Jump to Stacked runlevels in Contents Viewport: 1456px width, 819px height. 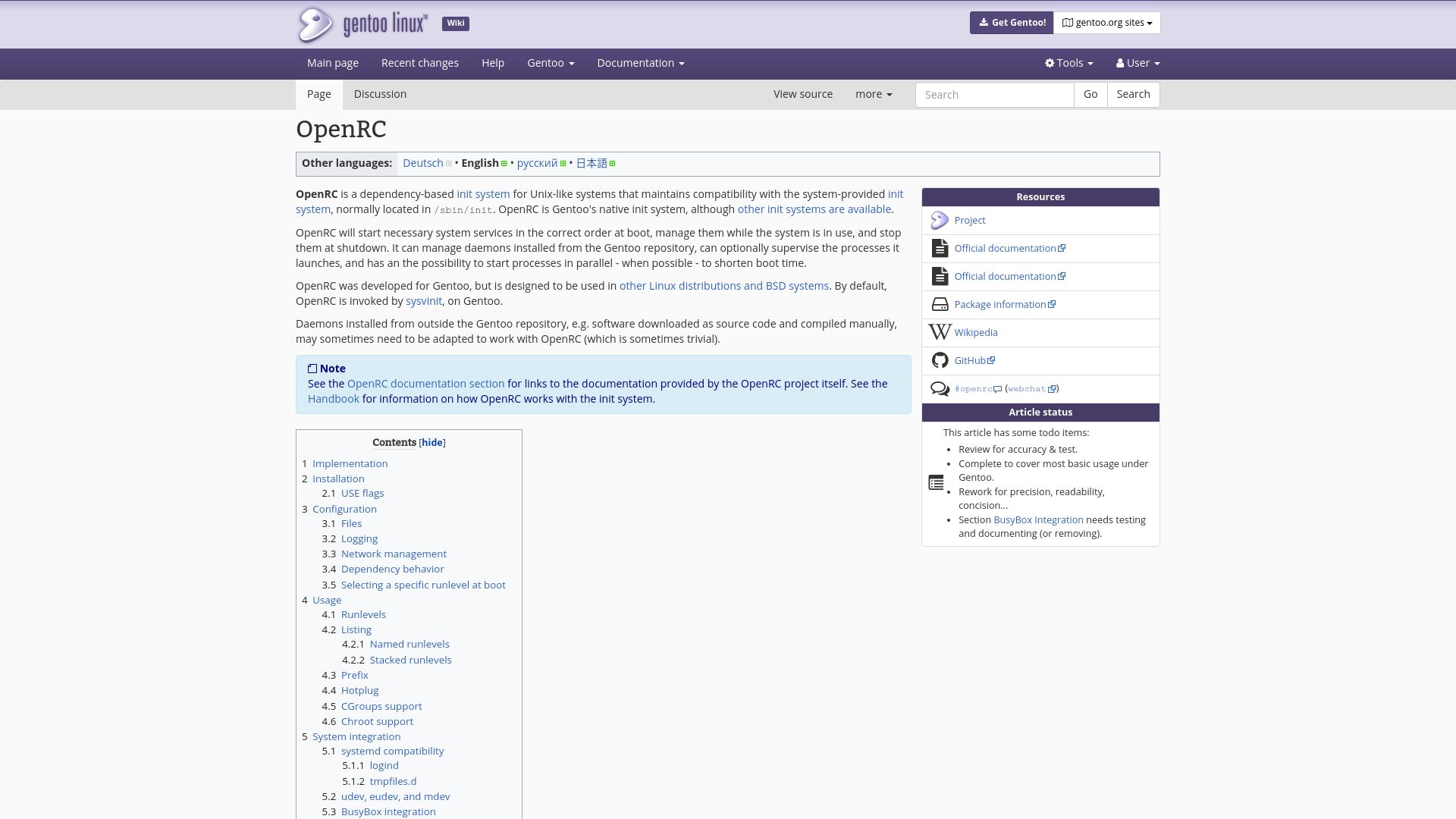(410, 661)
